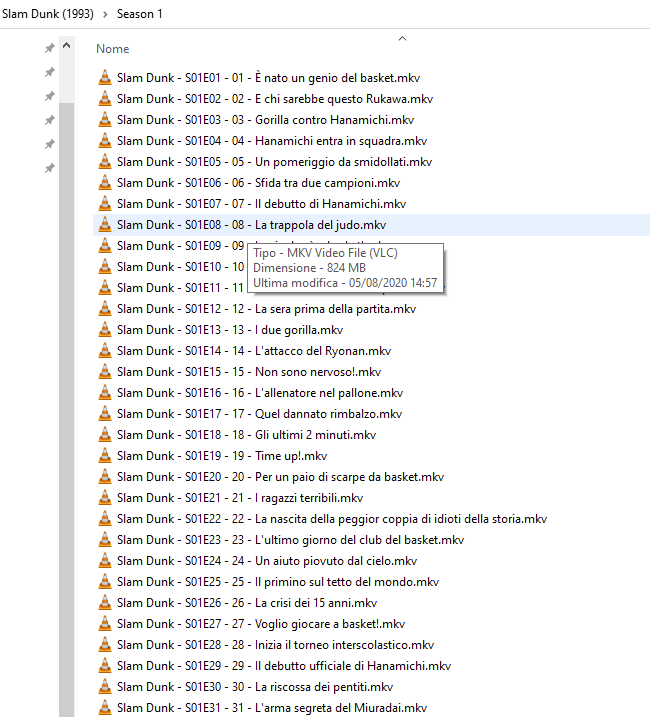Click Season 1 breadcrumb segment
The height and width of the screenshot is (717, 650).
pos(140,14)
